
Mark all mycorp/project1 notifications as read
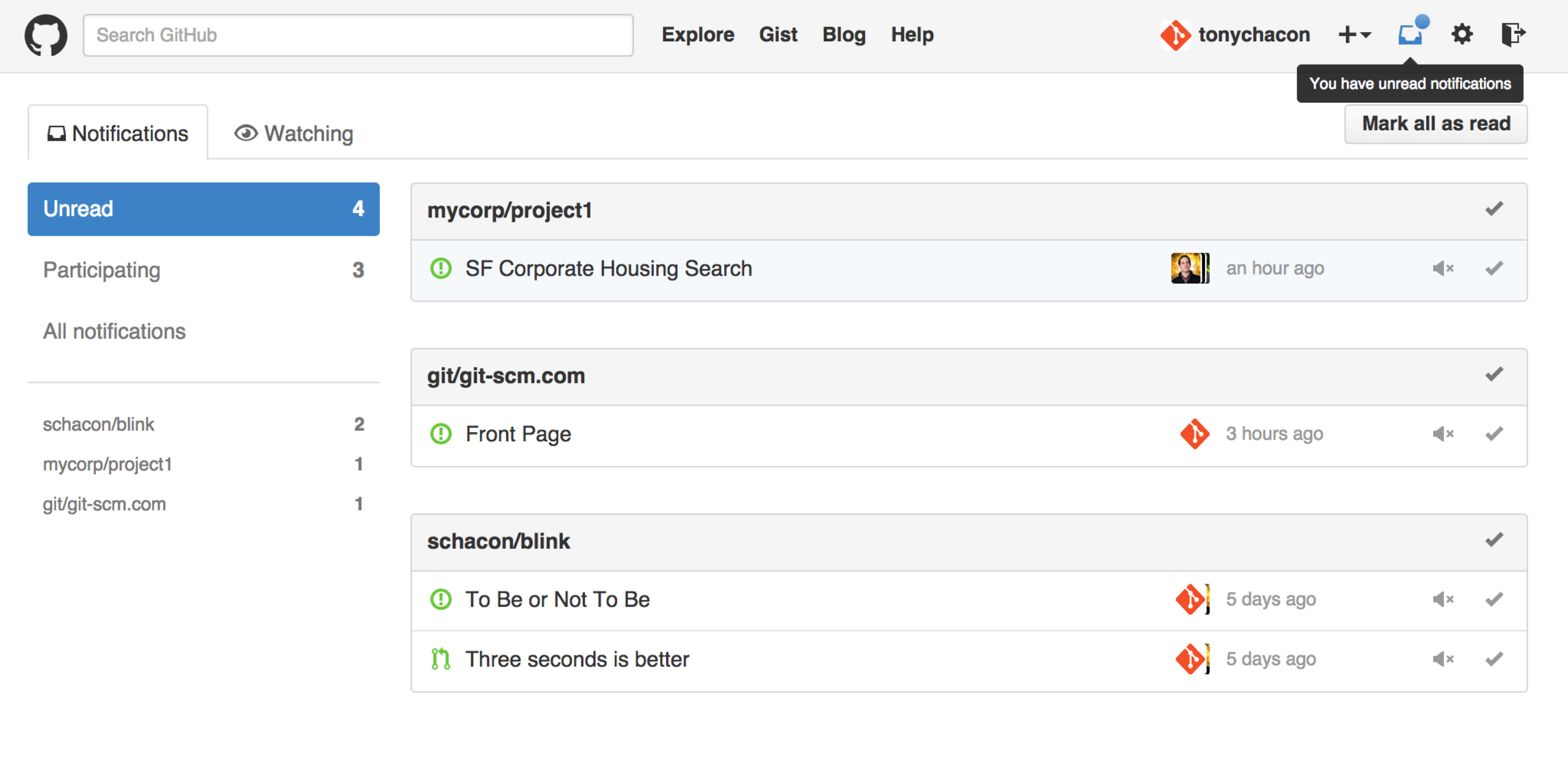(1494, 209)
